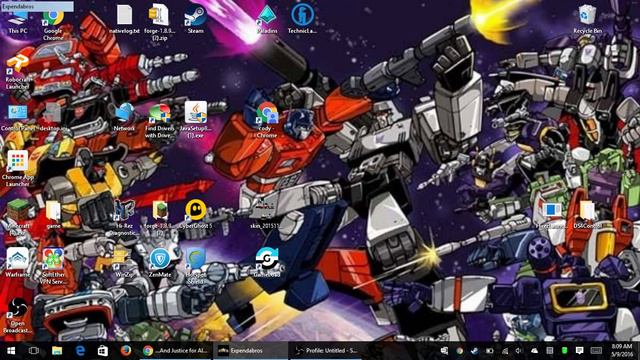Open the Find Drivers shortcut

[160, 120]
